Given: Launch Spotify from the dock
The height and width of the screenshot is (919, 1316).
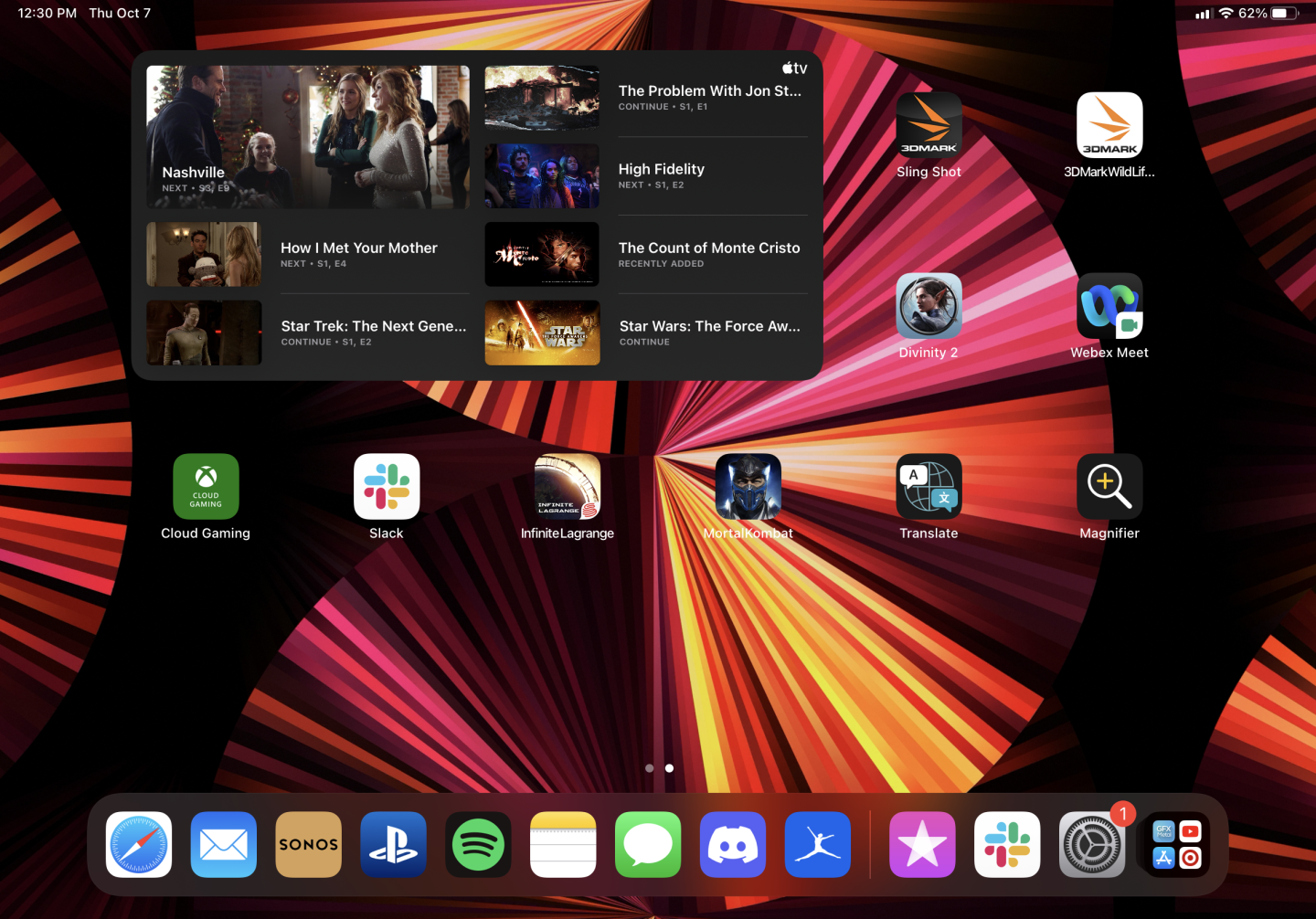Looking at the screenshot, I should [478, 844].
